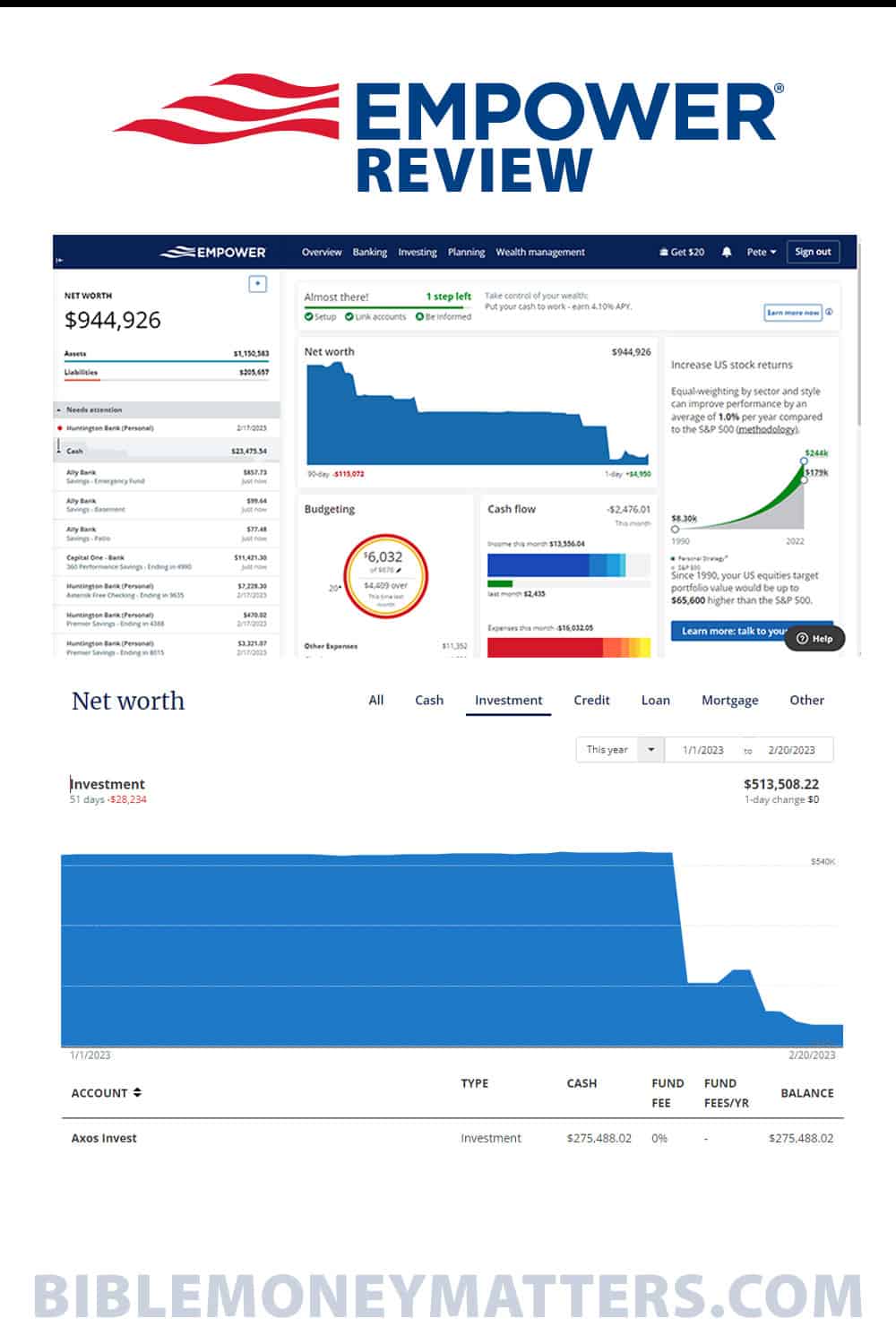Edit the budget using the pencil icon

pyautogui.click(x=399, y=570)
